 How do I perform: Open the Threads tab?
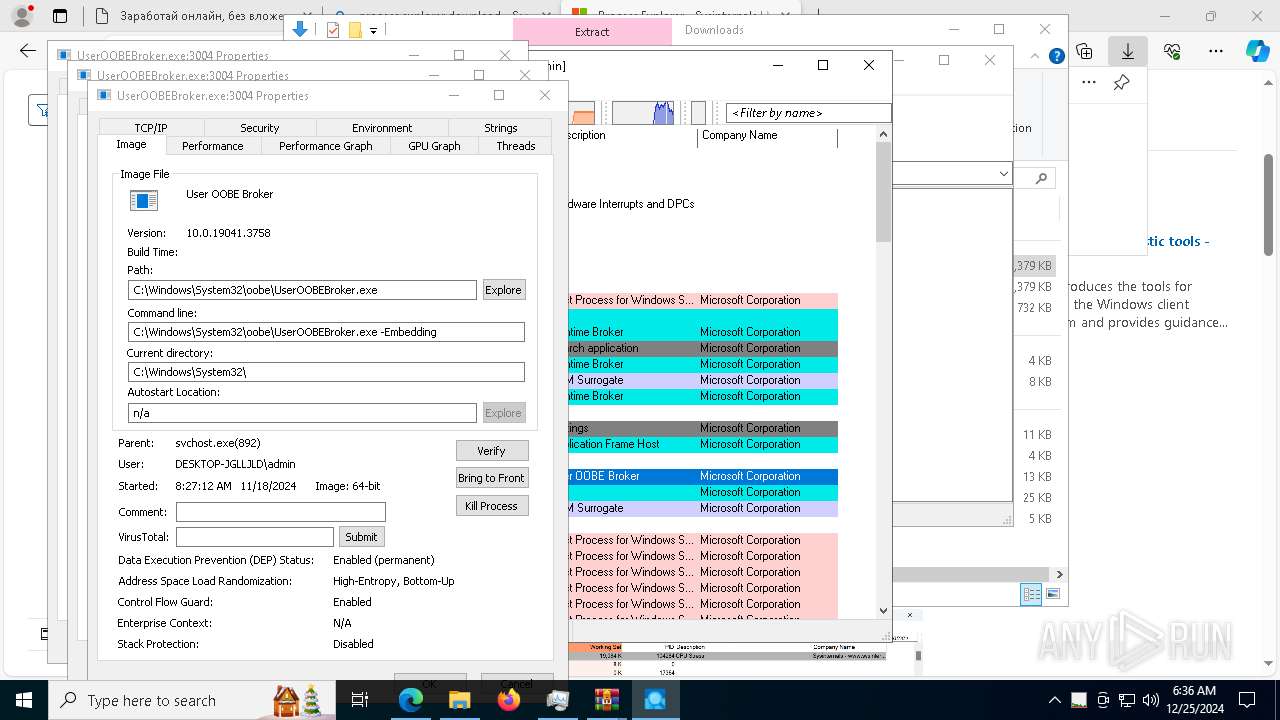[x=515, y=146]
